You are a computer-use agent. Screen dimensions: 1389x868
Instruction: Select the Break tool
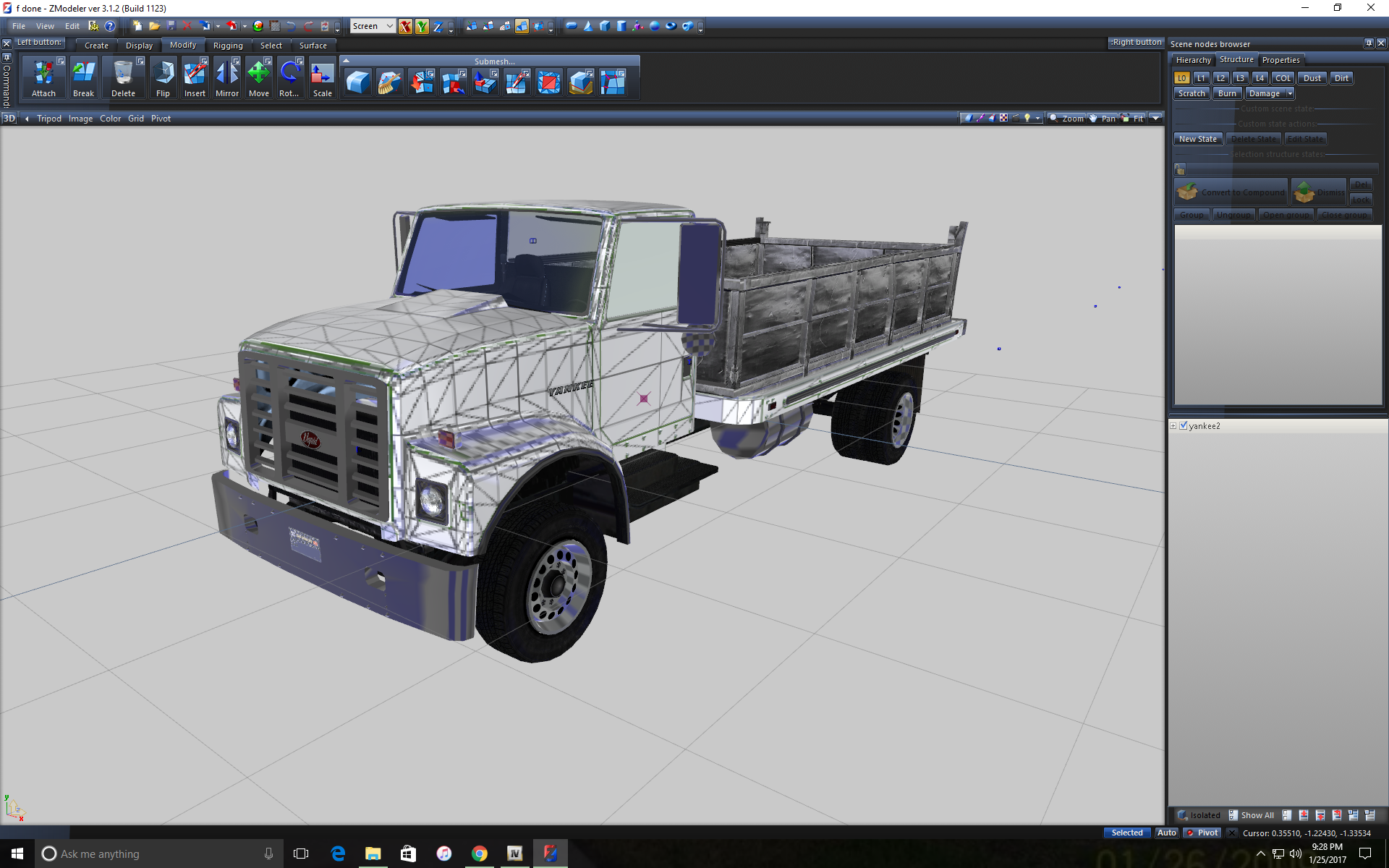(83, 77)
